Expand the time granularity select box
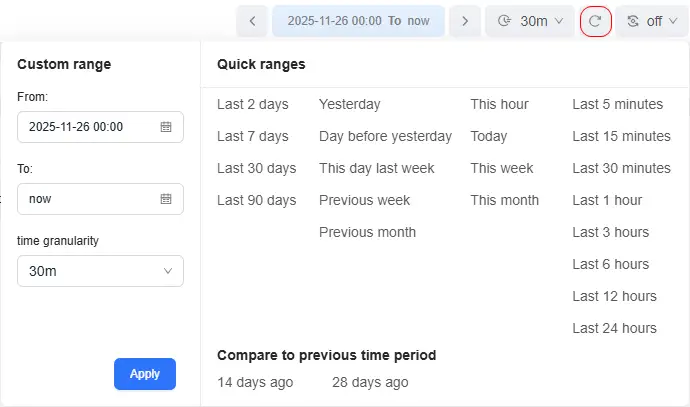The image size is (690, 407). tap(100, 271)
